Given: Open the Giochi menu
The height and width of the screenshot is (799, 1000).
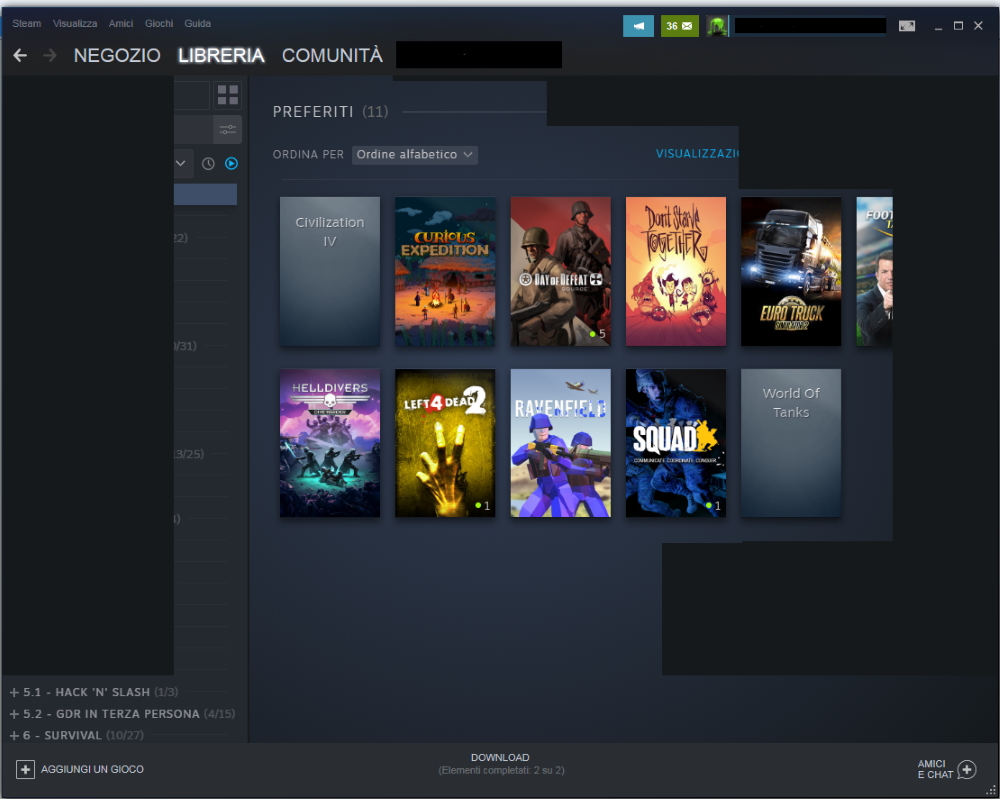Looking at the screenshot, I should point(158,23).
